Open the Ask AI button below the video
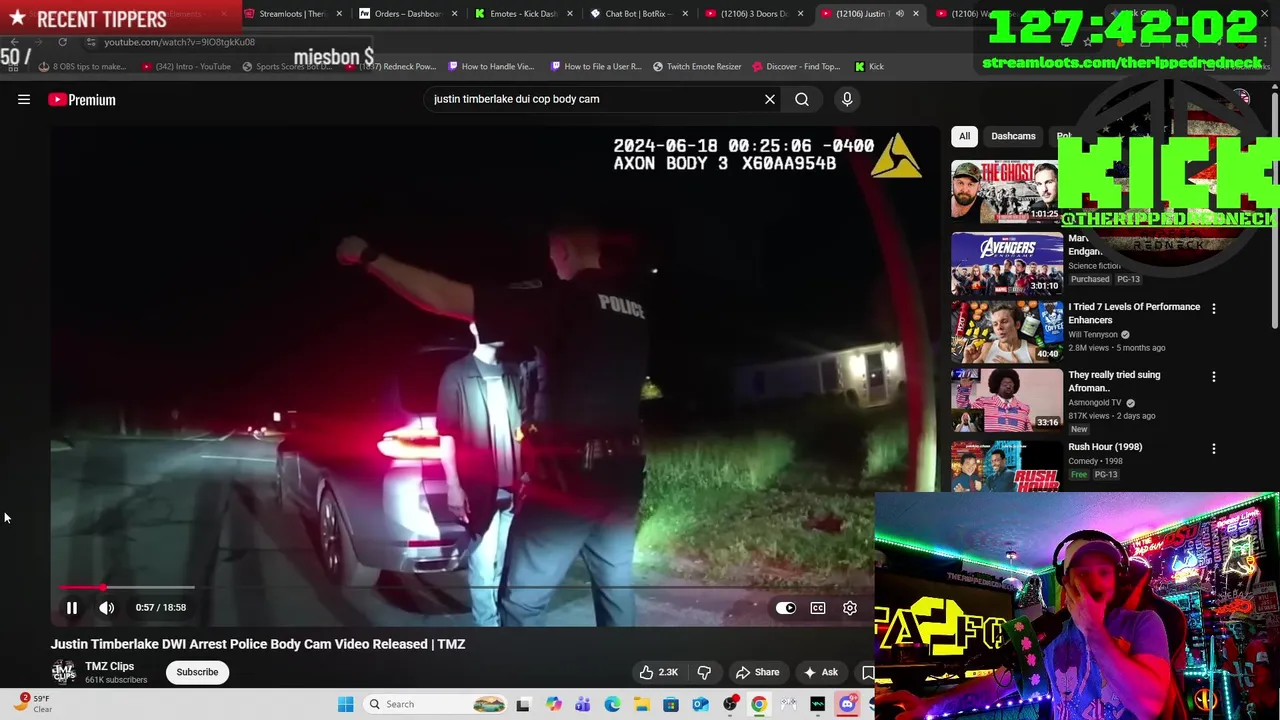Image resolution: width=1280 pixels, height=720 pixels. pos(820,672)
